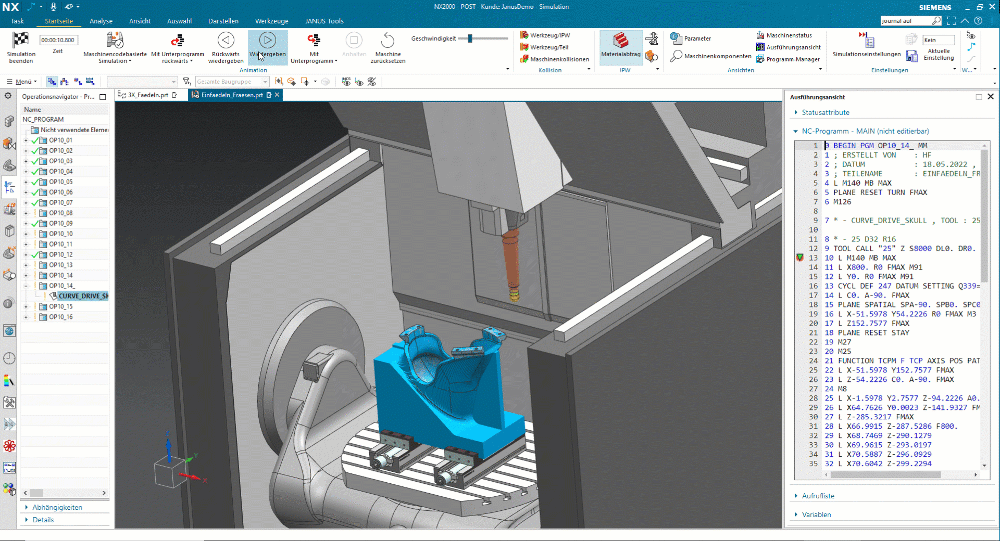
Task: Open the clock history sidebar icon
Action: point(9,358)
